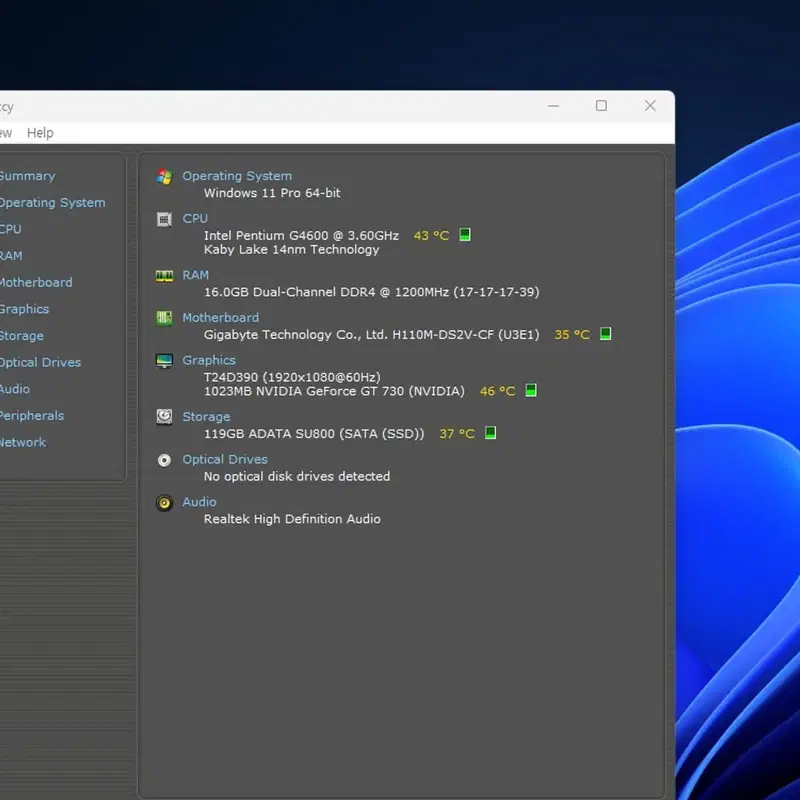Select Audio in the sidebar
The width and height of the screenshot is (800, 800).
pos(14,389)
